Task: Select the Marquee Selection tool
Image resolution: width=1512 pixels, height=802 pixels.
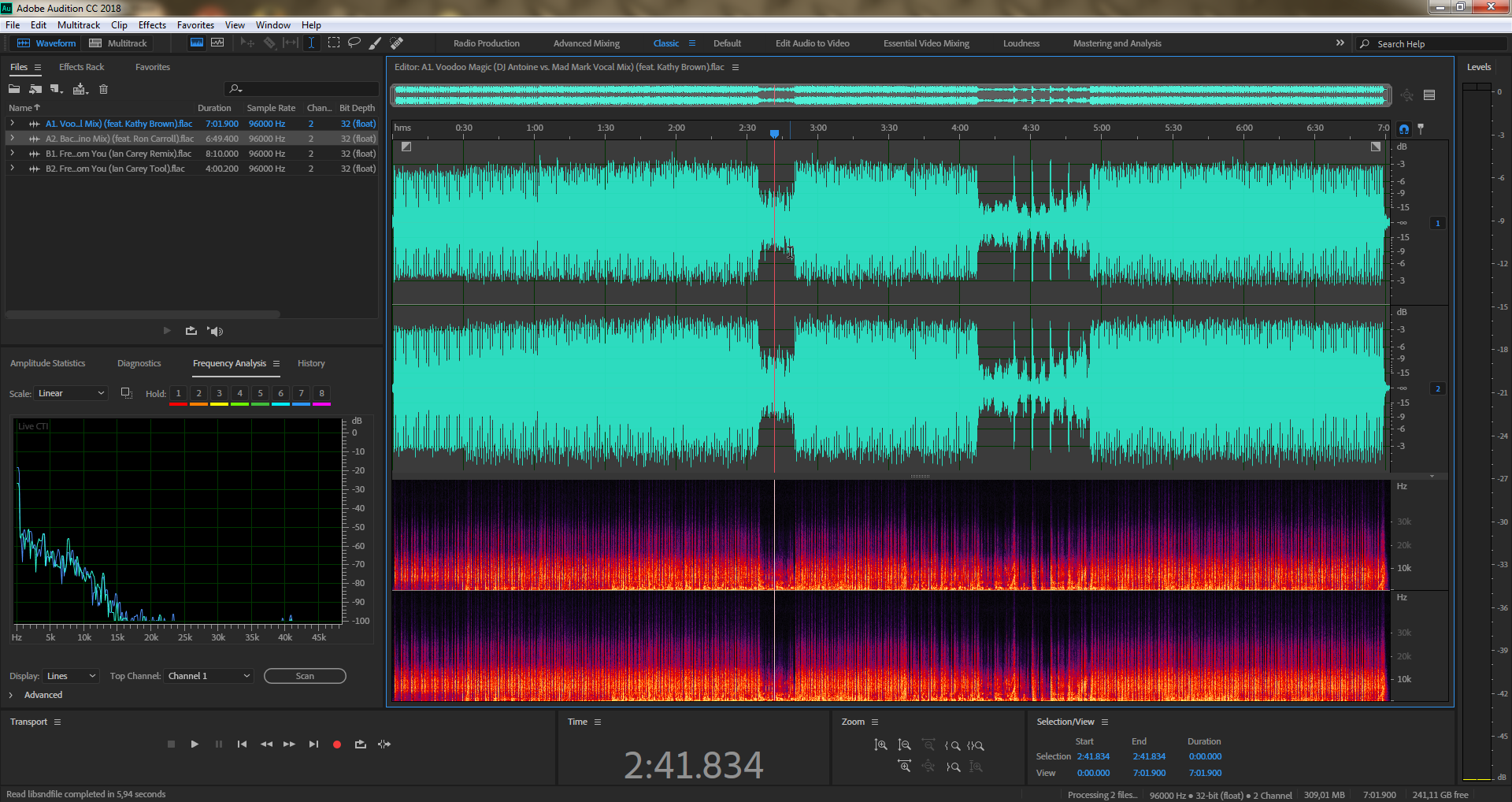Action: pyautogui.click(x=334, y=43)
